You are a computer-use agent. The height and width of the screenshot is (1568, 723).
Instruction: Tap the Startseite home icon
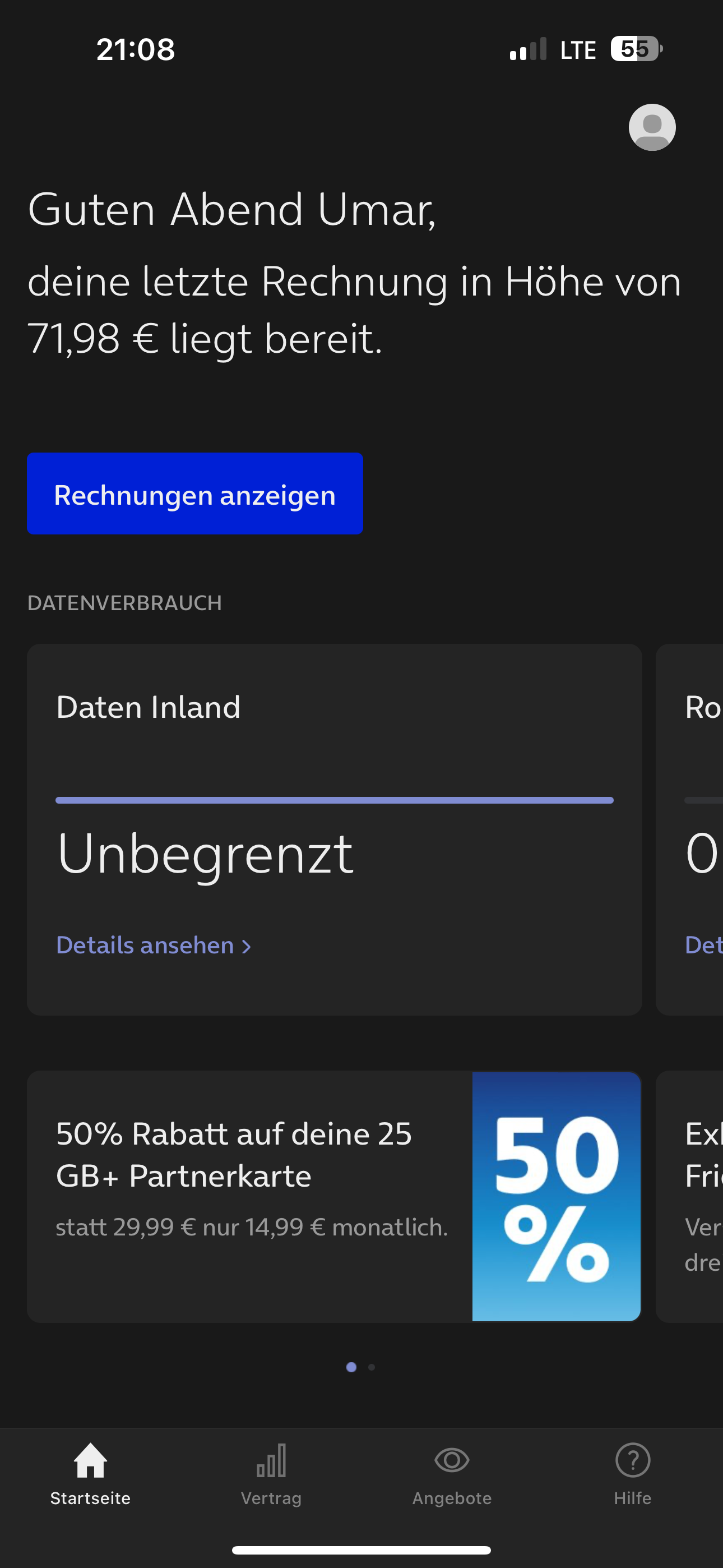coord(90,1460)
